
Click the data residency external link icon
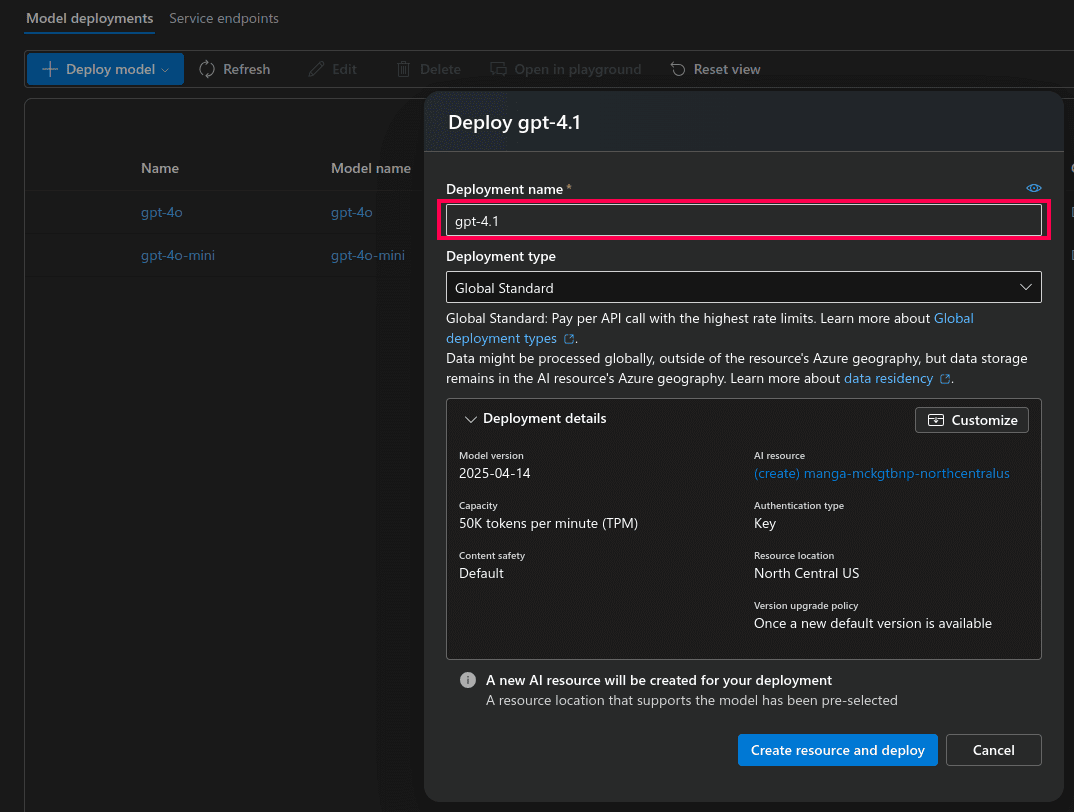click(x=945, y=377)
